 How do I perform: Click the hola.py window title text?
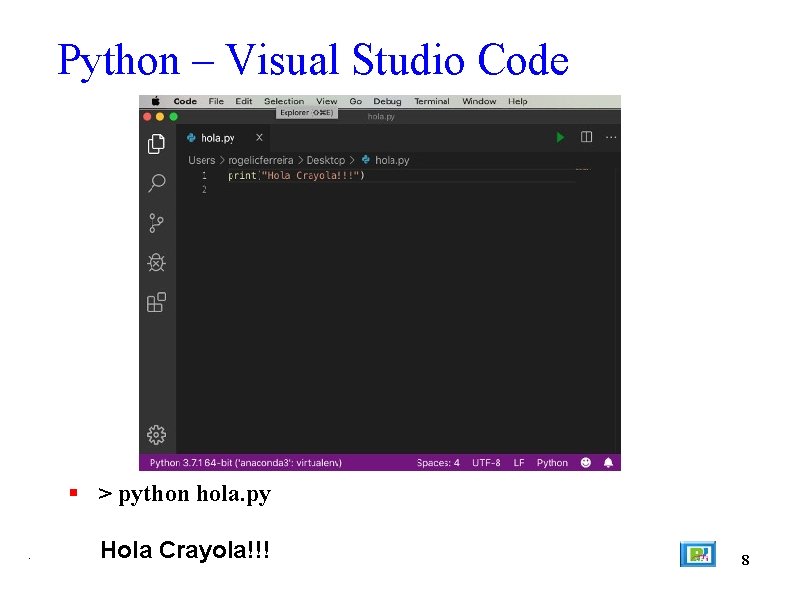[381, 116]
